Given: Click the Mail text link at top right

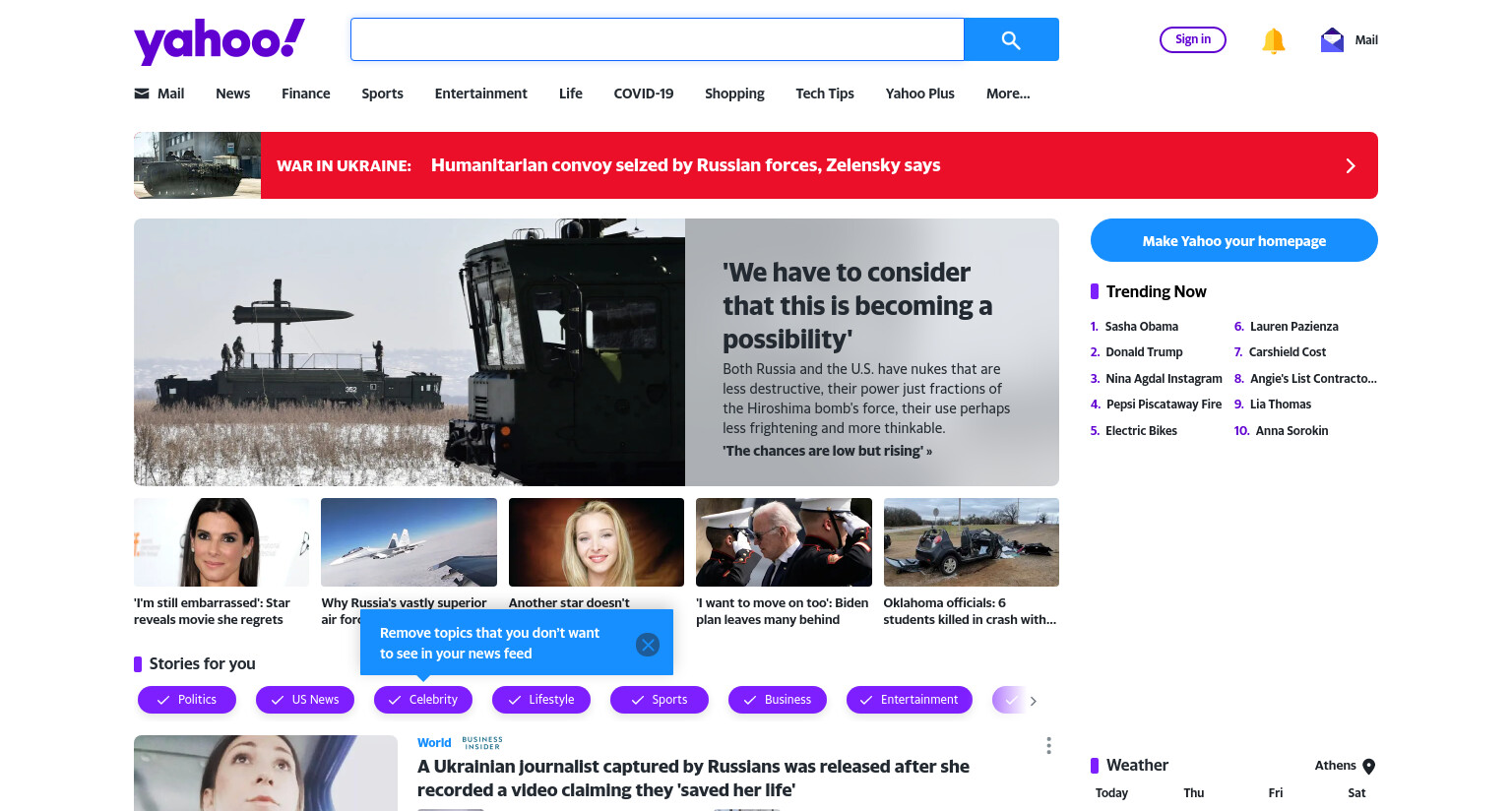Looking at the screenshot, I should tap(1366, 40).
